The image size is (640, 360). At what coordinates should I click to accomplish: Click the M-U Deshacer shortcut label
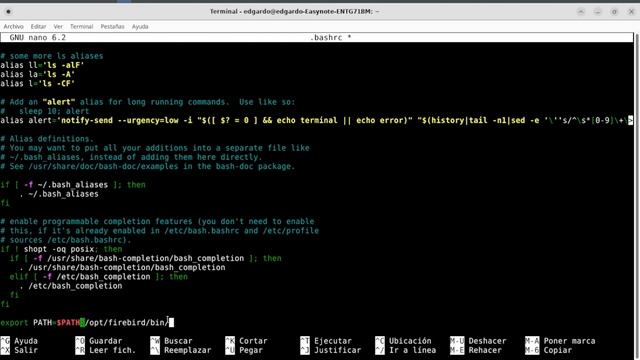tap(478, 341)
